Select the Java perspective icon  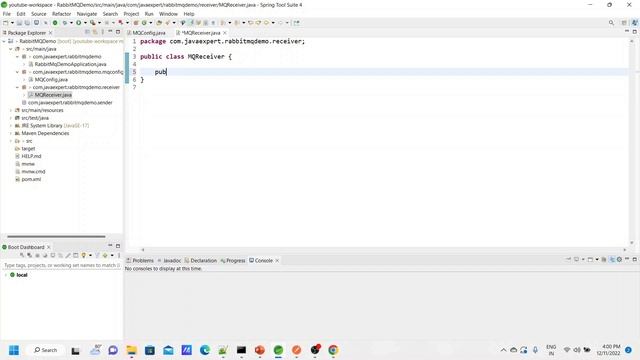tap(634, 23)
